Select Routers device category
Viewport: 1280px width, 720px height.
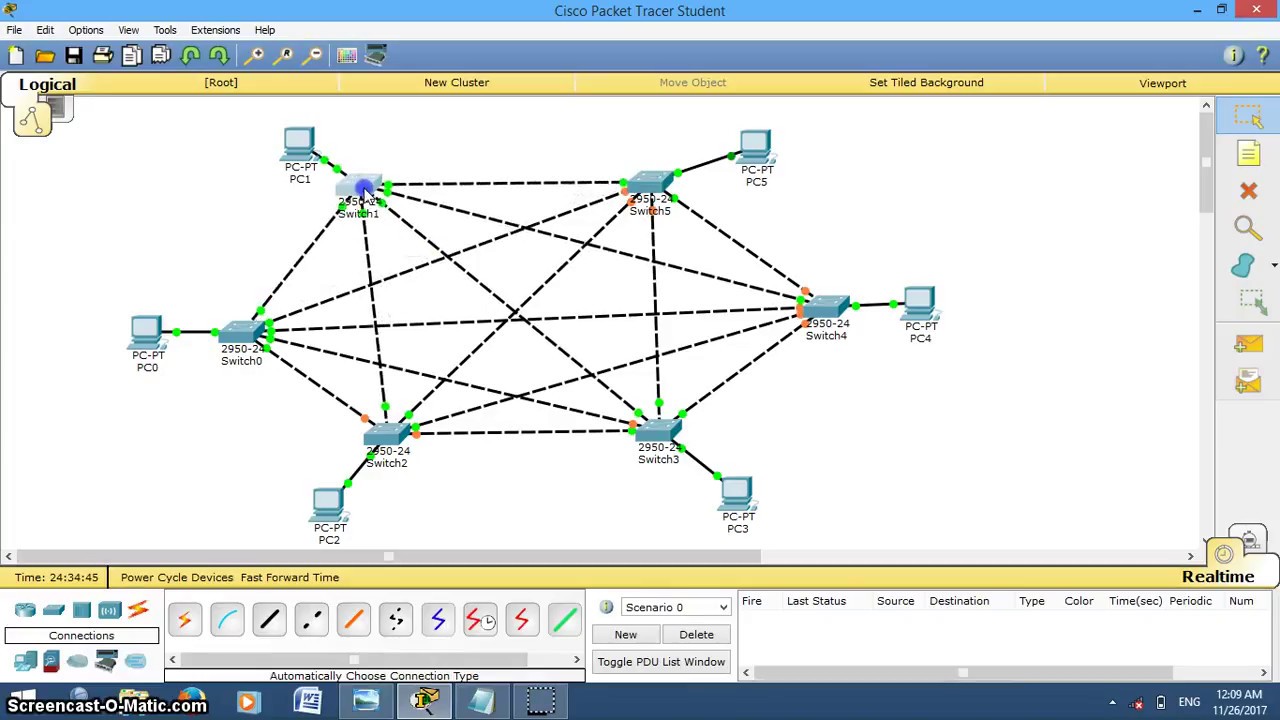(25, 609)
